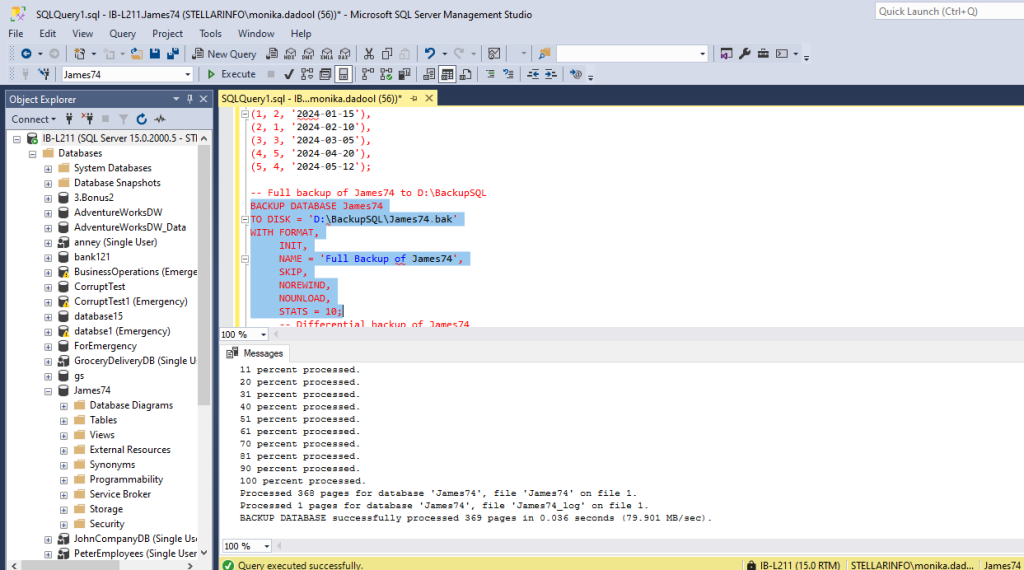Viewport: 1024px width, 570px height.
Task: Open the Activity Monitor icon
Action: (x=494, y=54)
